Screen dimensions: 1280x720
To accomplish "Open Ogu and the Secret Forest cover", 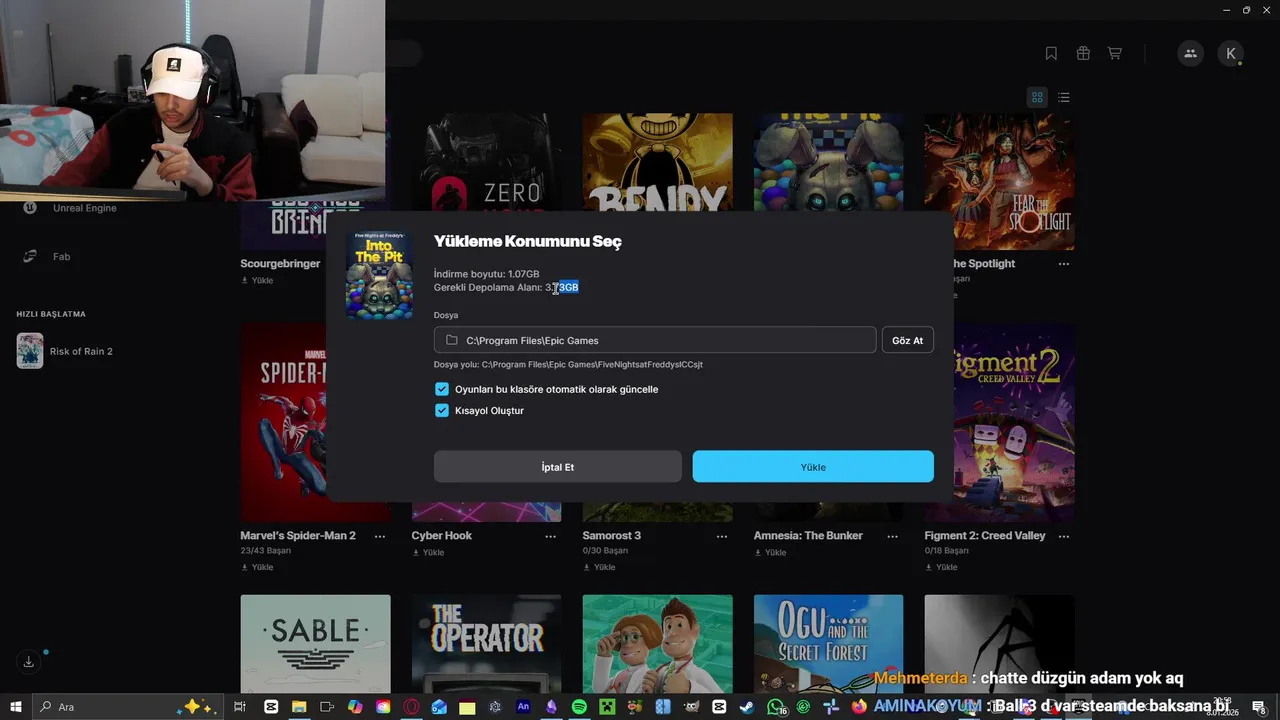I will 829,644.
